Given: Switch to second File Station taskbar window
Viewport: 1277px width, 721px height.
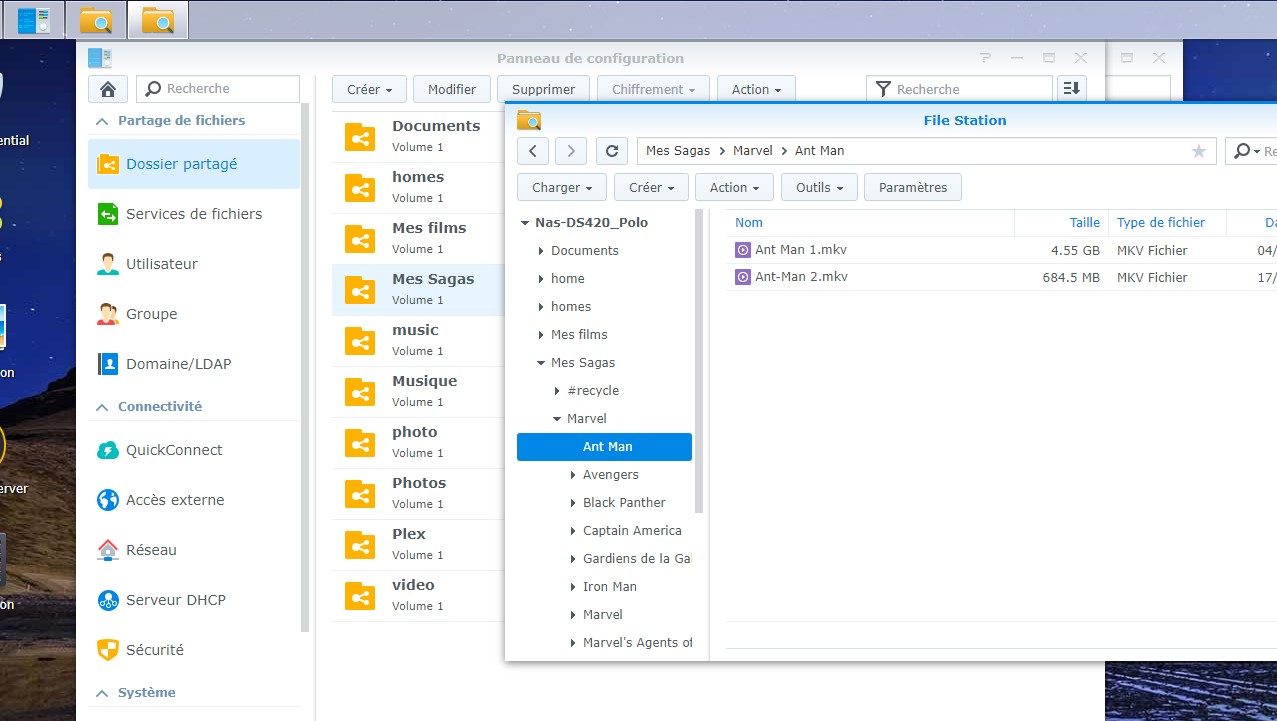Looking at the screenshot, I should (157, 19).
